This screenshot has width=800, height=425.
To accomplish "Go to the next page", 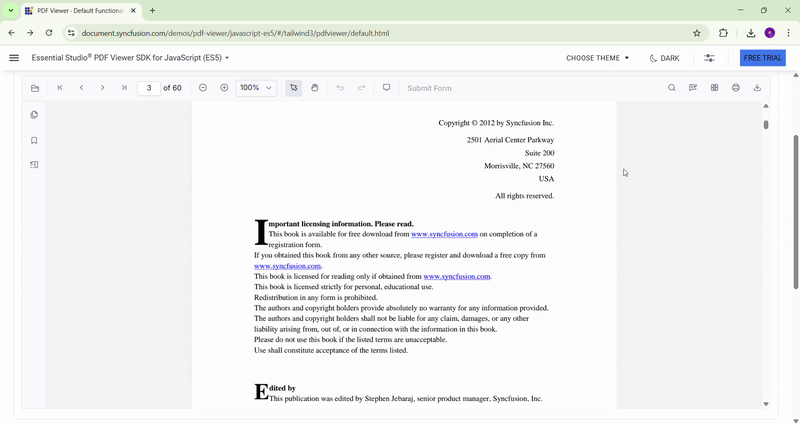I will pyautogui.click(x=103, y=88).
